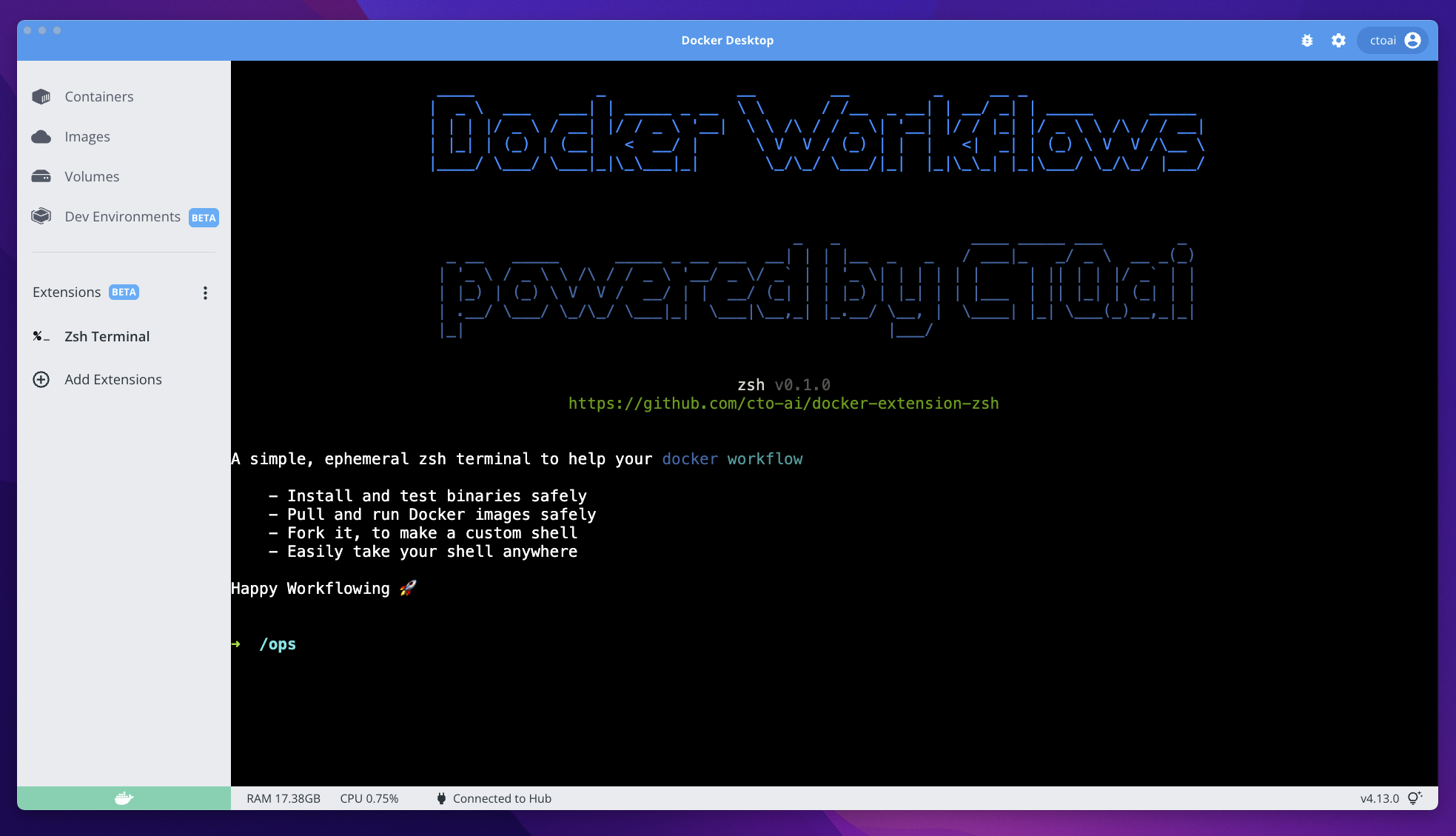1456x836 pixels.
Task: Click the Volumes drive icon
Action: [41, 177]
